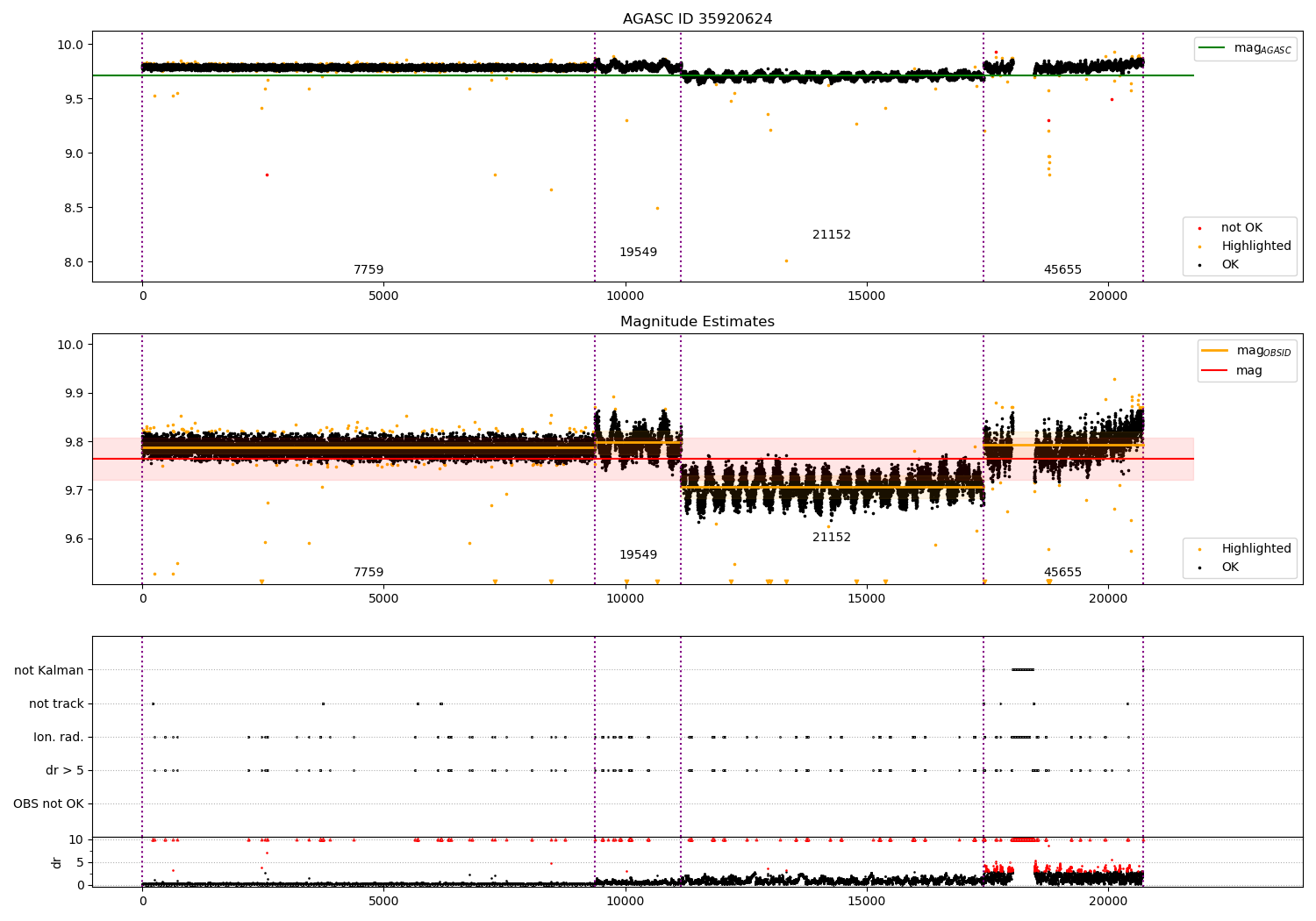Click "Highlighted" legend label in the top plot
1316x921 pixels.
coord(1256,246)
